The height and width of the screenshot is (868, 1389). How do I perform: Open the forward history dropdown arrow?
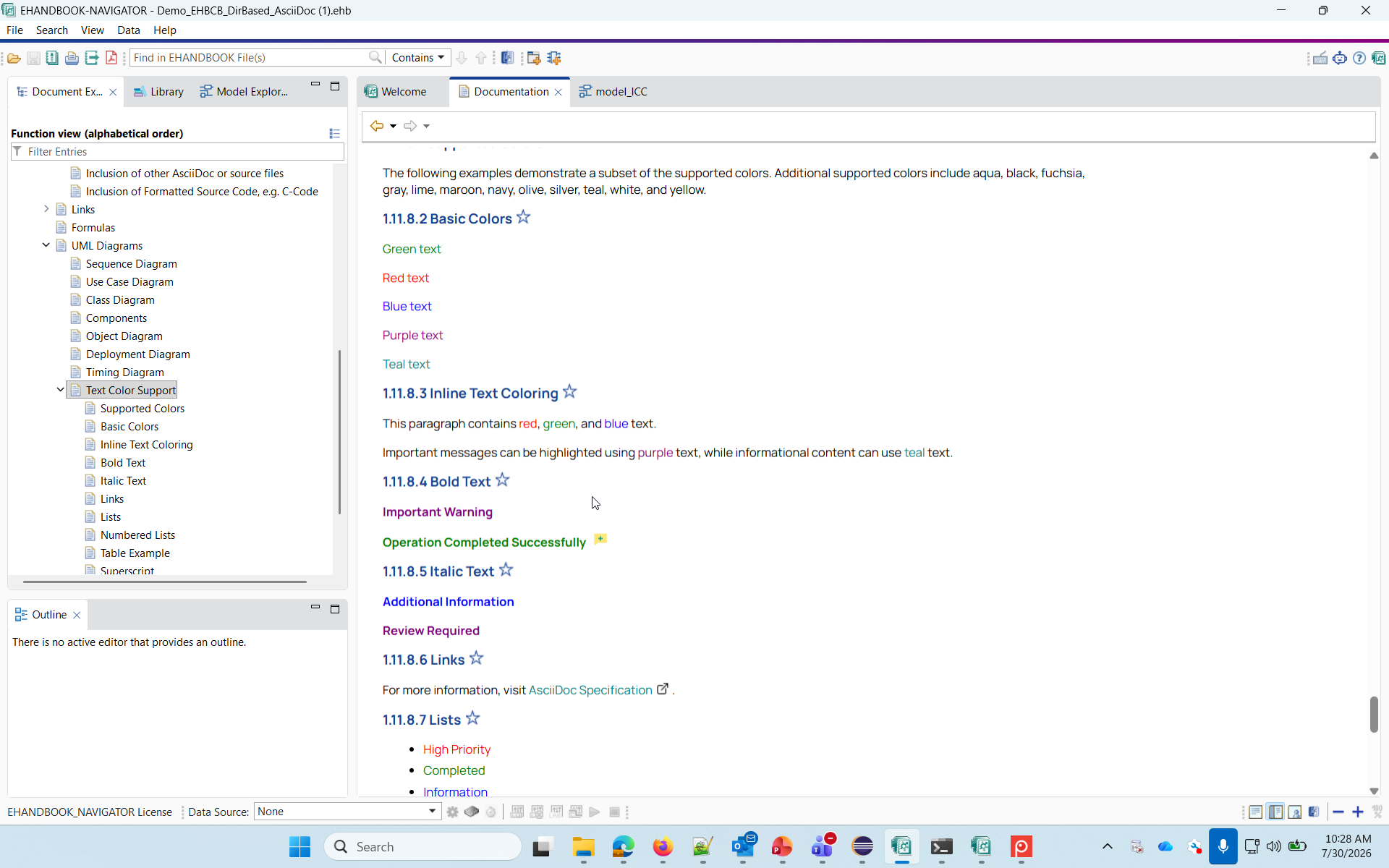point(426,126)
